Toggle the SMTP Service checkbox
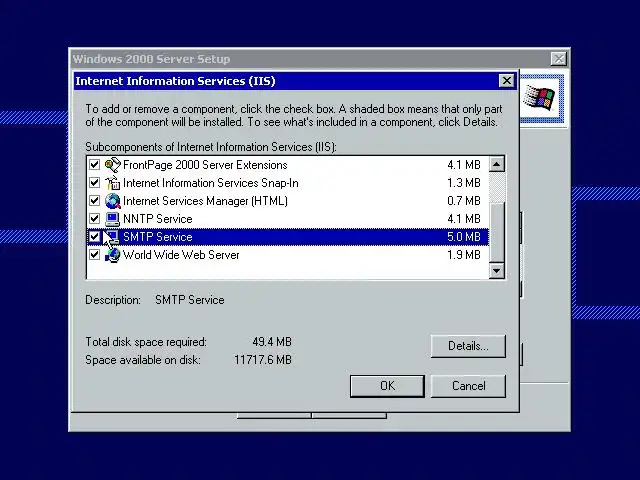Viewport: 640px width, 480px height. pos(94,237)
